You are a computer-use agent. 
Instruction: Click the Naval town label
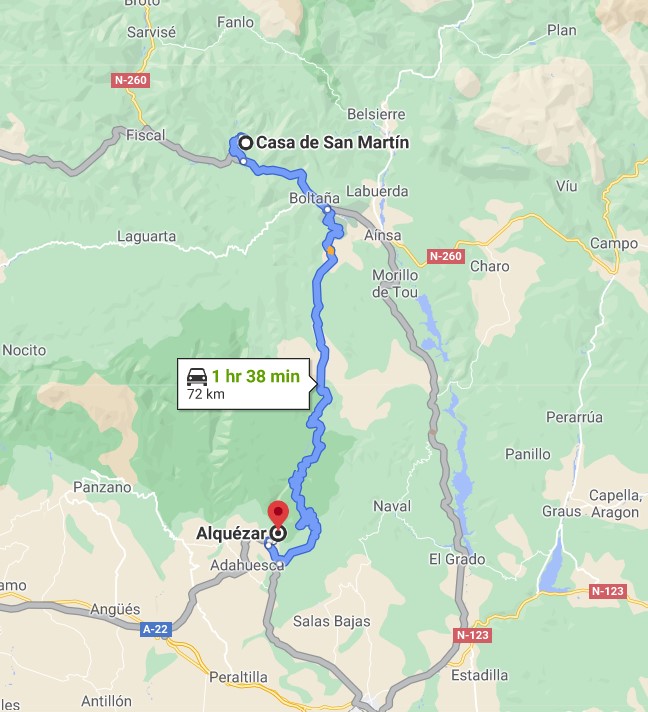click(392, 506)
